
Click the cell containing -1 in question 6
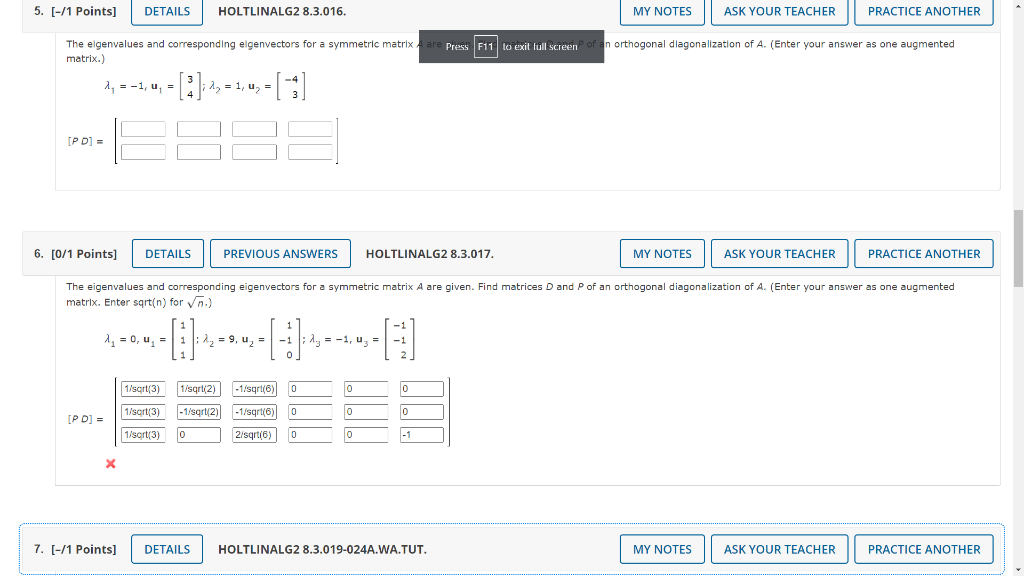point(421,434)
